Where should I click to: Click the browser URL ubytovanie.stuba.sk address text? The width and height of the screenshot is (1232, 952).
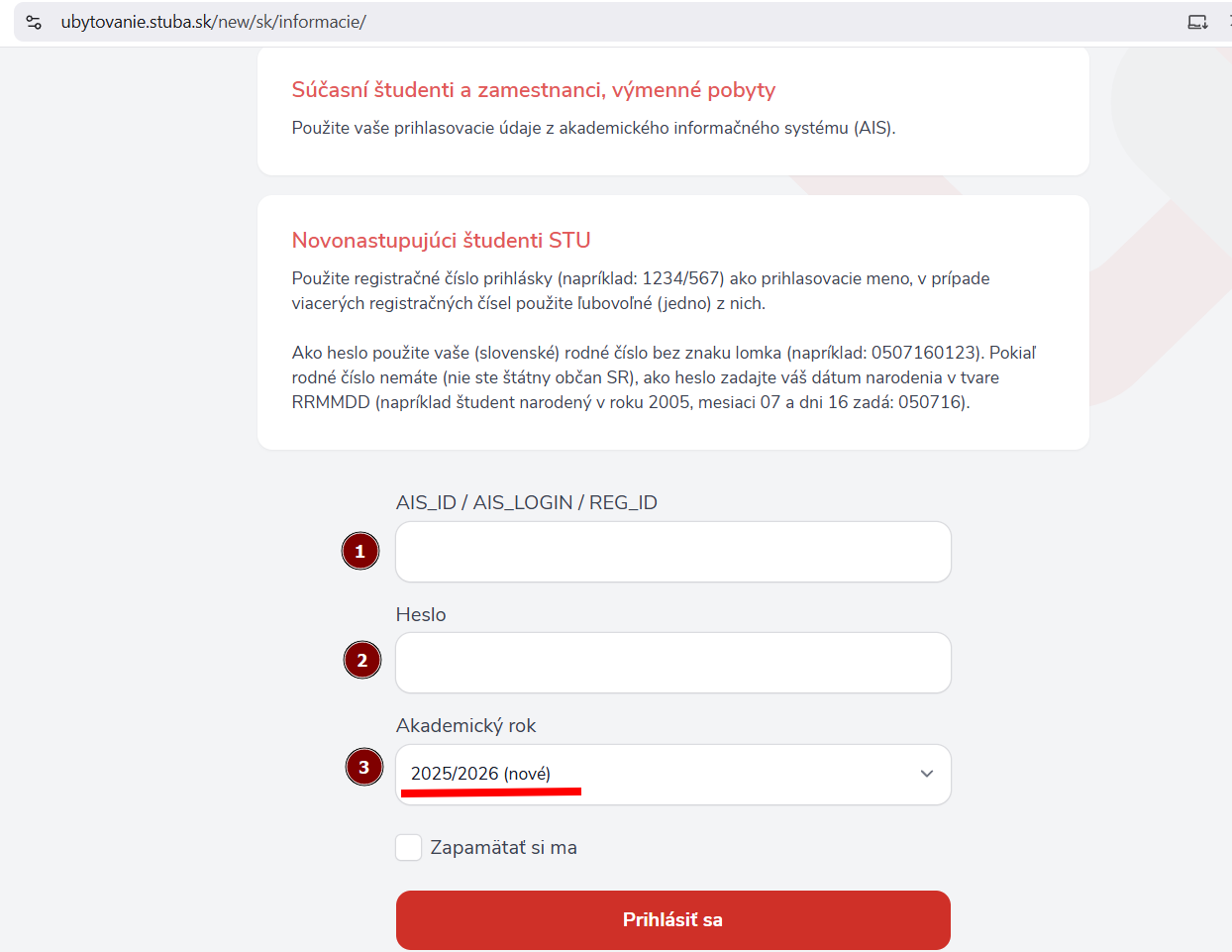pyautogui.click(x=213, y=22)
